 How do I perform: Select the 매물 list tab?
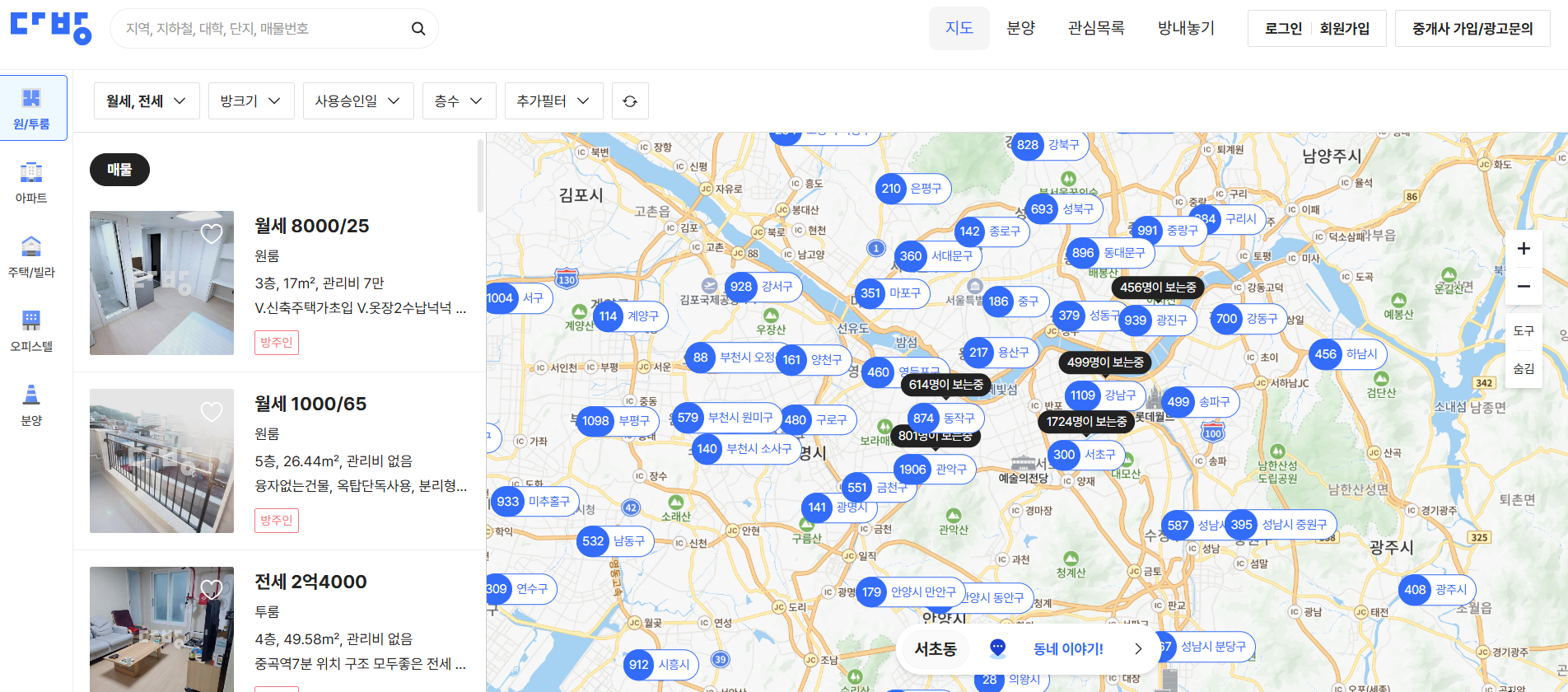tap(119, 170)
